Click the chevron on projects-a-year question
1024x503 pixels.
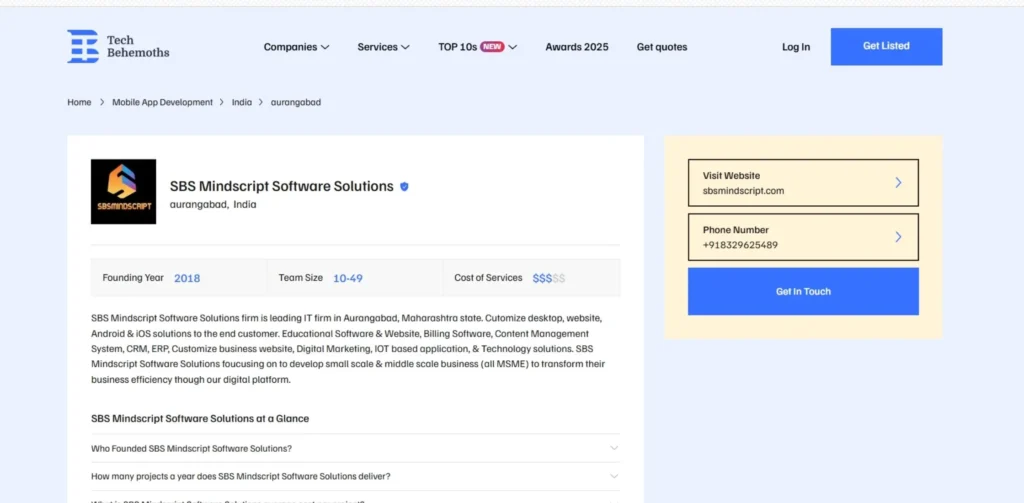(x=614, y=476)
